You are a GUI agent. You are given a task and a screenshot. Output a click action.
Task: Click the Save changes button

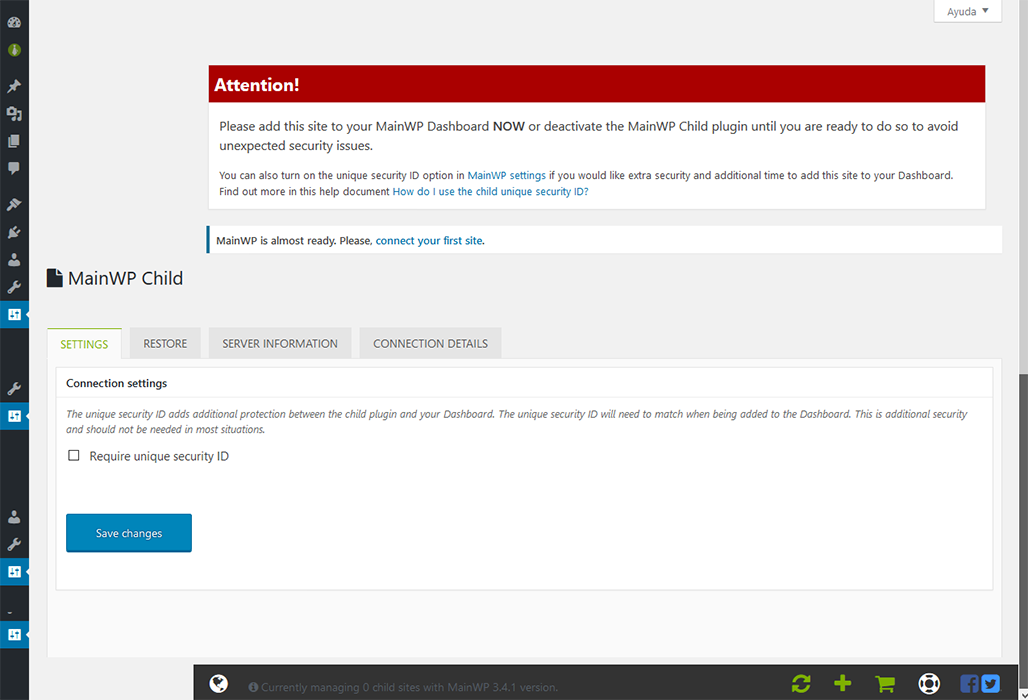point(129,533)
